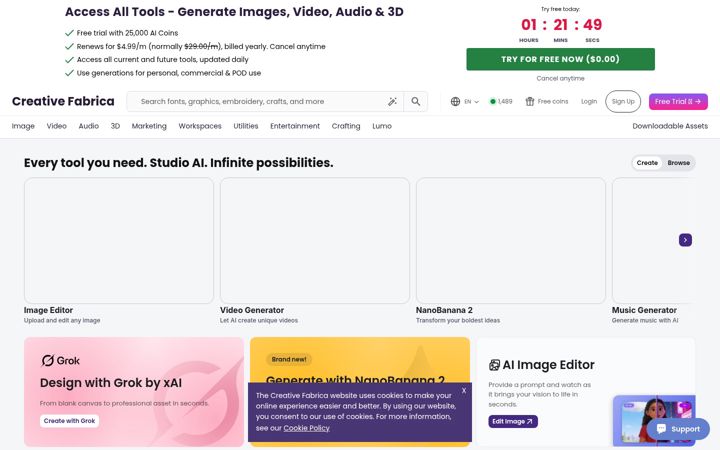Click the Free Trial pink button

(x=678, y=101)
